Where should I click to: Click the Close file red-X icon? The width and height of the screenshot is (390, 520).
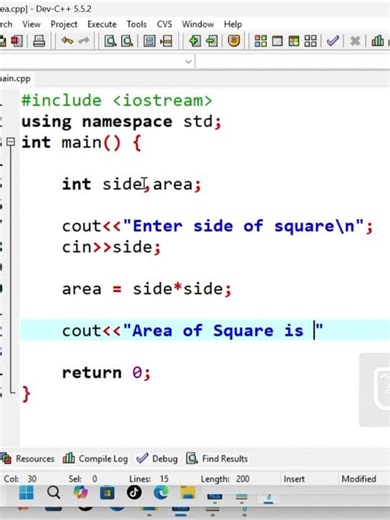coord(17,41)
